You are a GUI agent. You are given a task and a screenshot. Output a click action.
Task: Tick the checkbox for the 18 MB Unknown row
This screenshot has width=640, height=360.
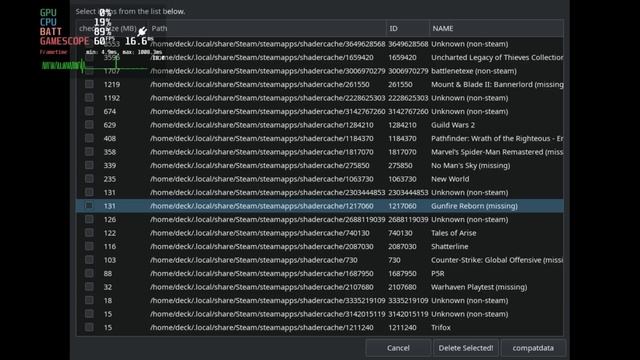(89, 300)
